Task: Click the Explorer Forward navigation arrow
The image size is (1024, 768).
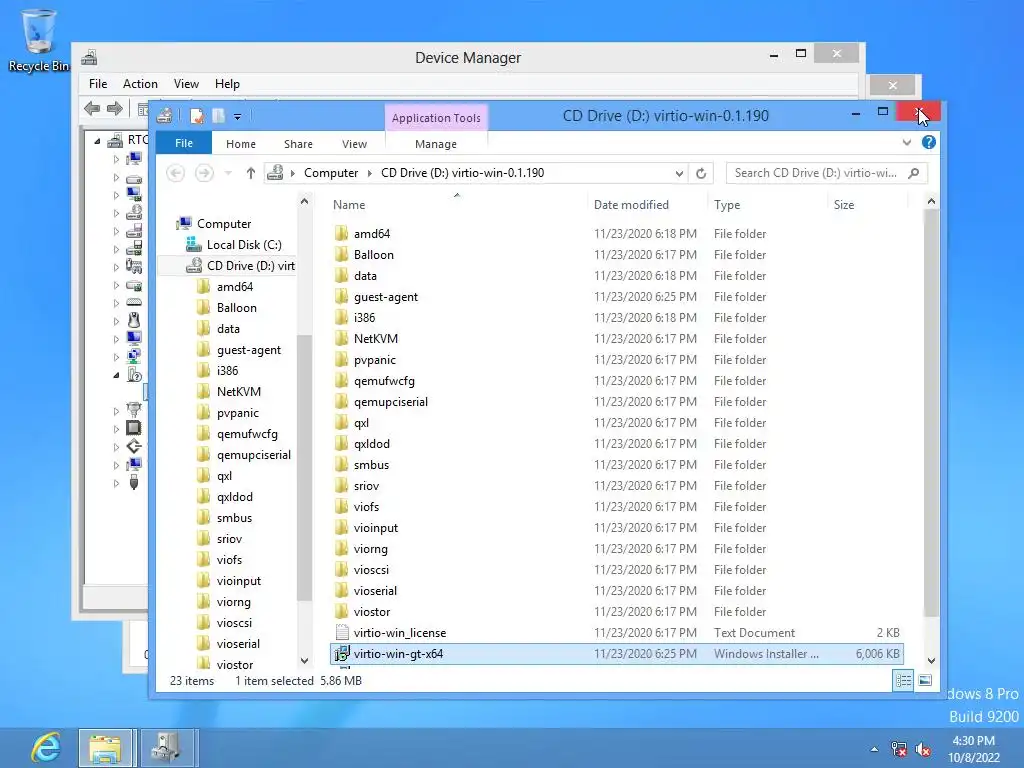Action: 204,173
